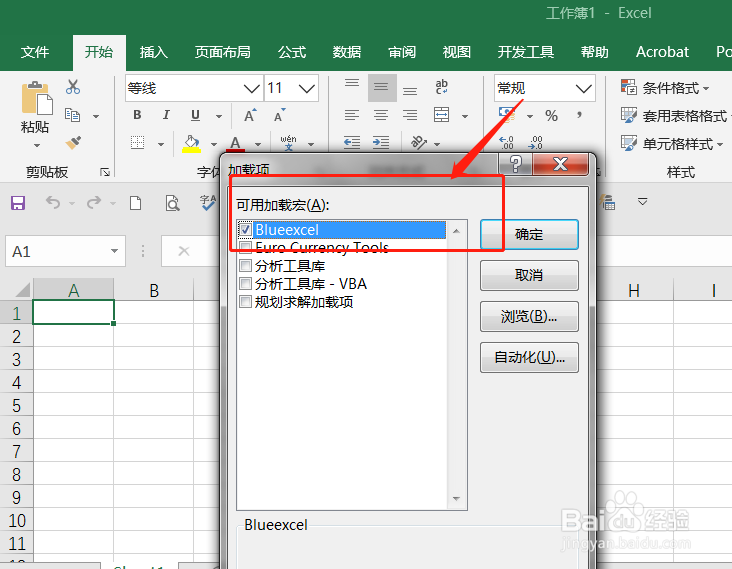
Task: Click 浏览(B)... button
Action: (529, 316)
